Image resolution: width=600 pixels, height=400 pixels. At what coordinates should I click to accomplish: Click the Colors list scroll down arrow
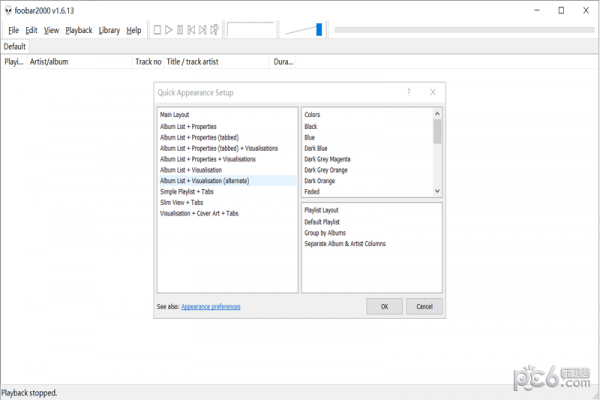tap(437, 191)
